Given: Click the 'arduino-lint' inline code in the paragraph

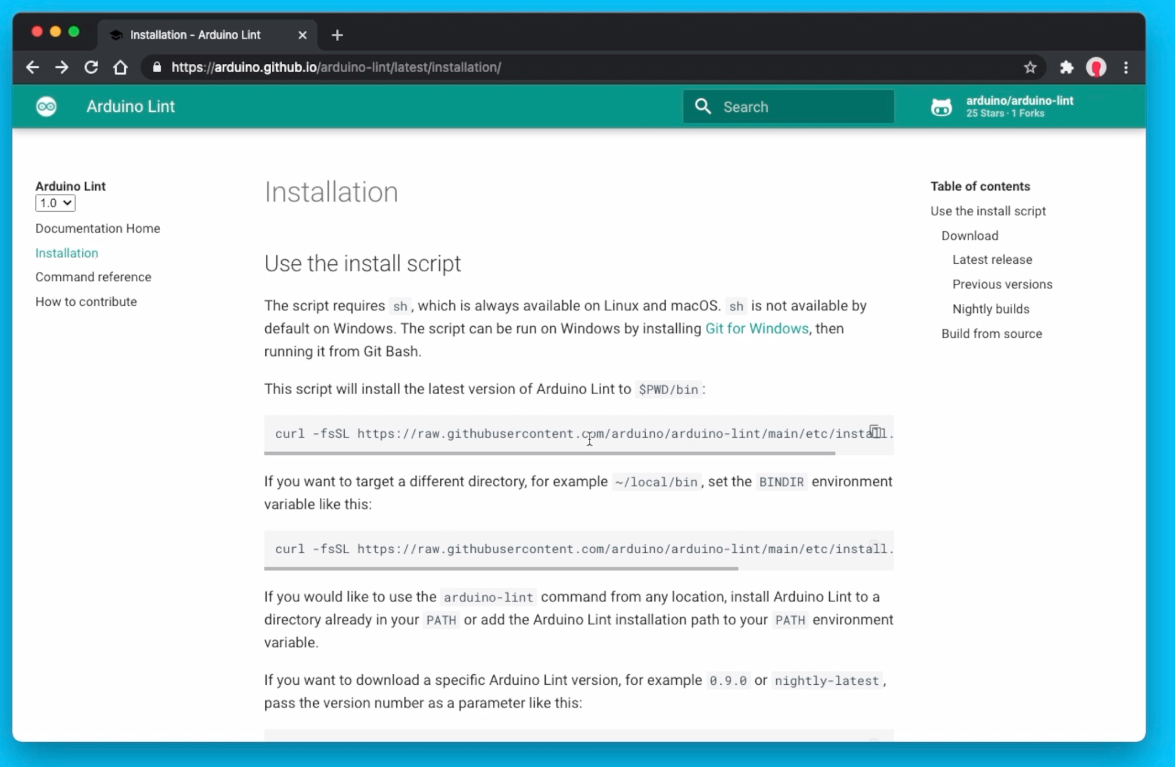Looking at the screenshot, I should pos(489,598).
